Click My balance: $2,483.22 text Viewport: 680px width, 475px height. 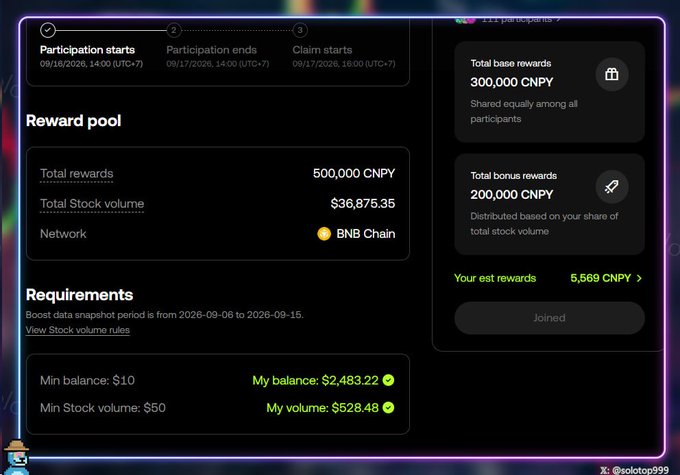tap(315, 380)
